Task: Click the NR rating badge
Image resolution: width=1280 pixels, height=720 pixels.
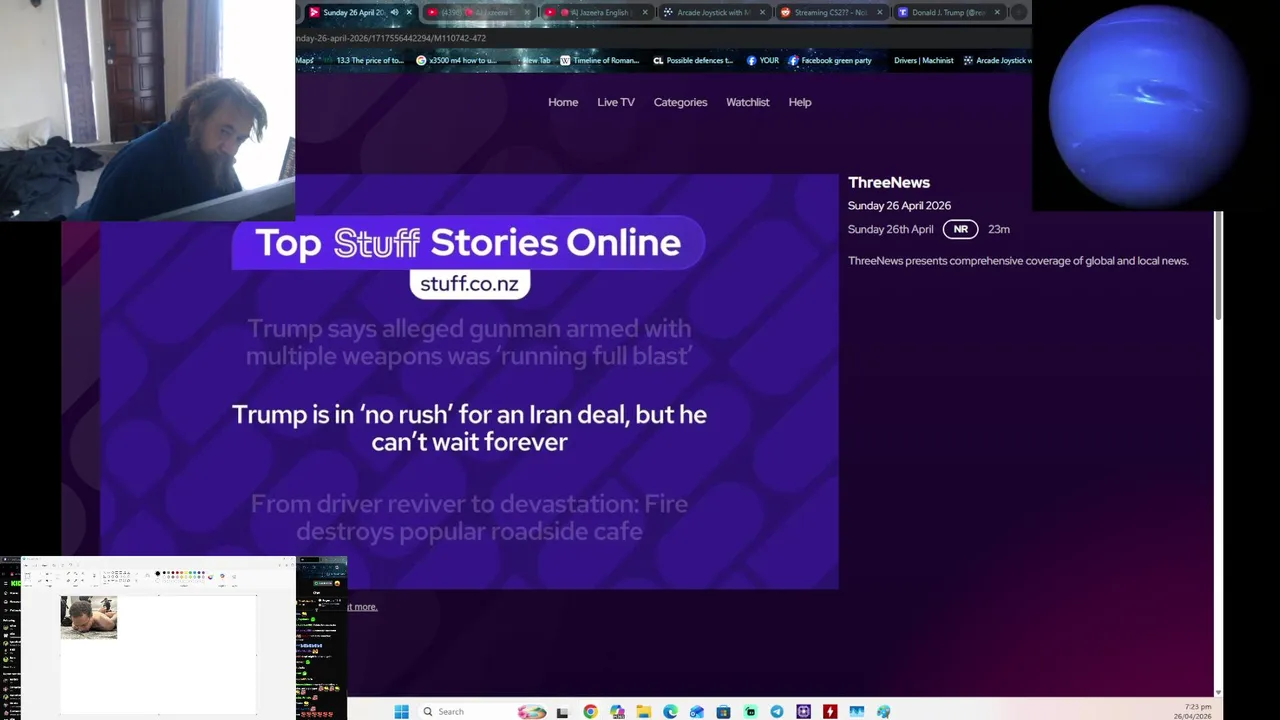Action: click(960, 229)
